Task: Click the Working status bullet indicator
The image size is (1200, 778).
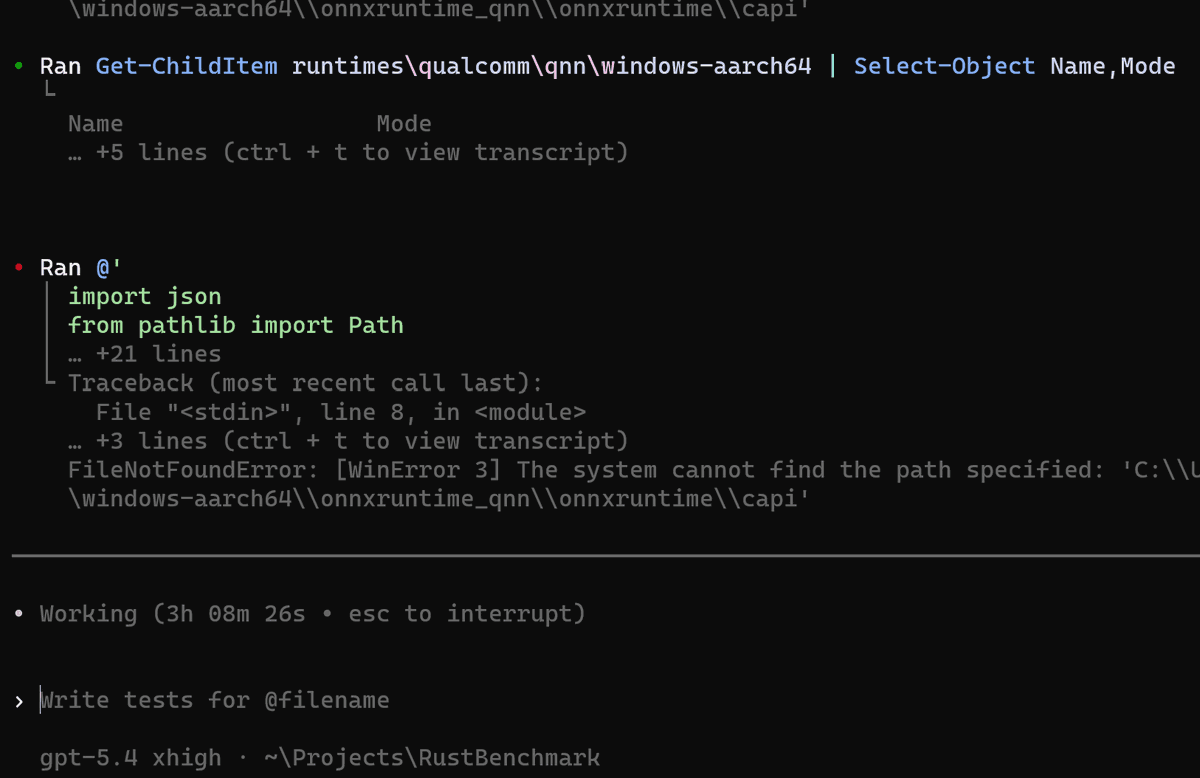Action: point(19,614)
